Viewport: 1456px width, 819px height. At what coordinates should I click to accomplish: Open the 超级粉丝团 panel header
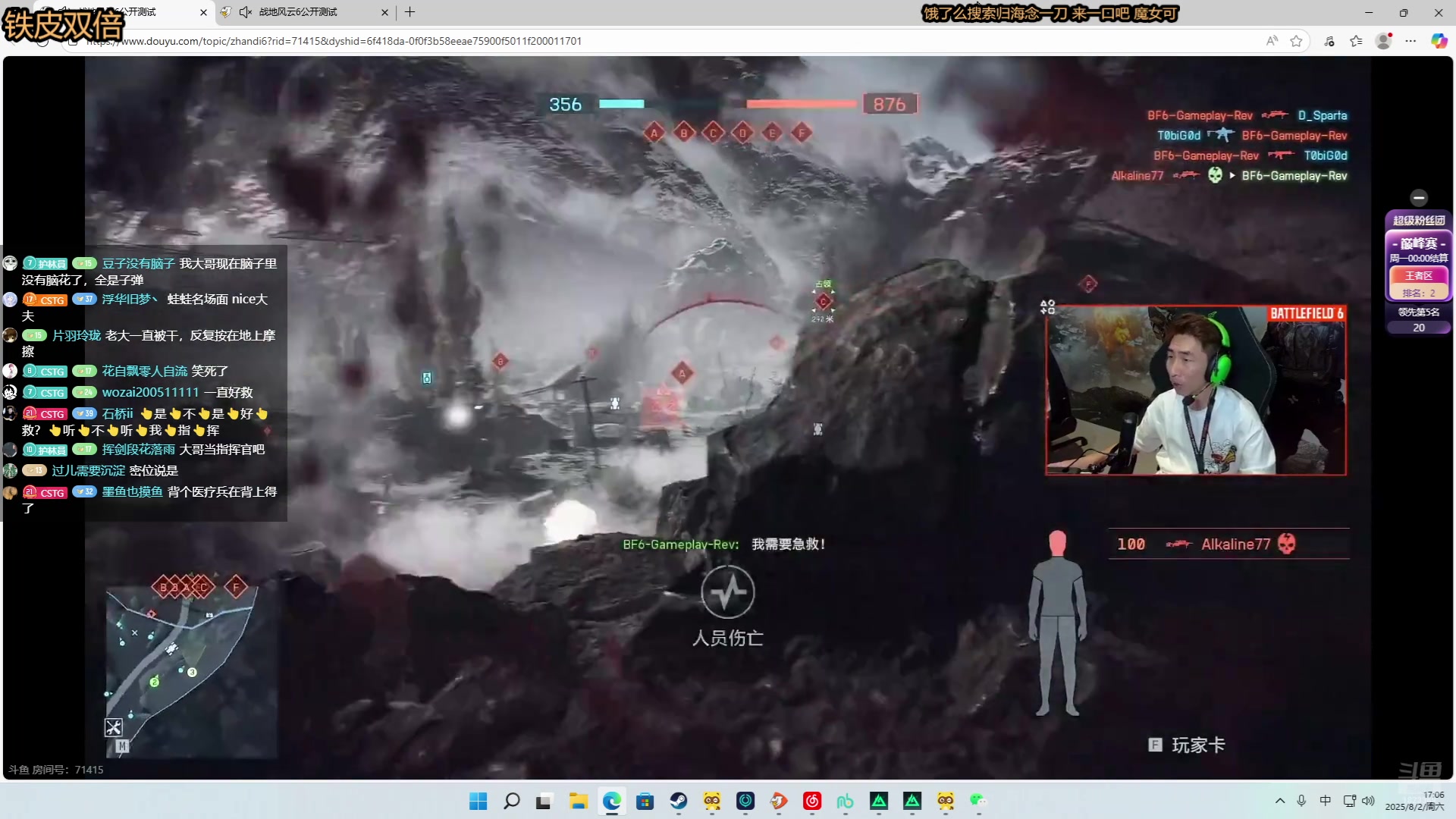[1419, 220]
